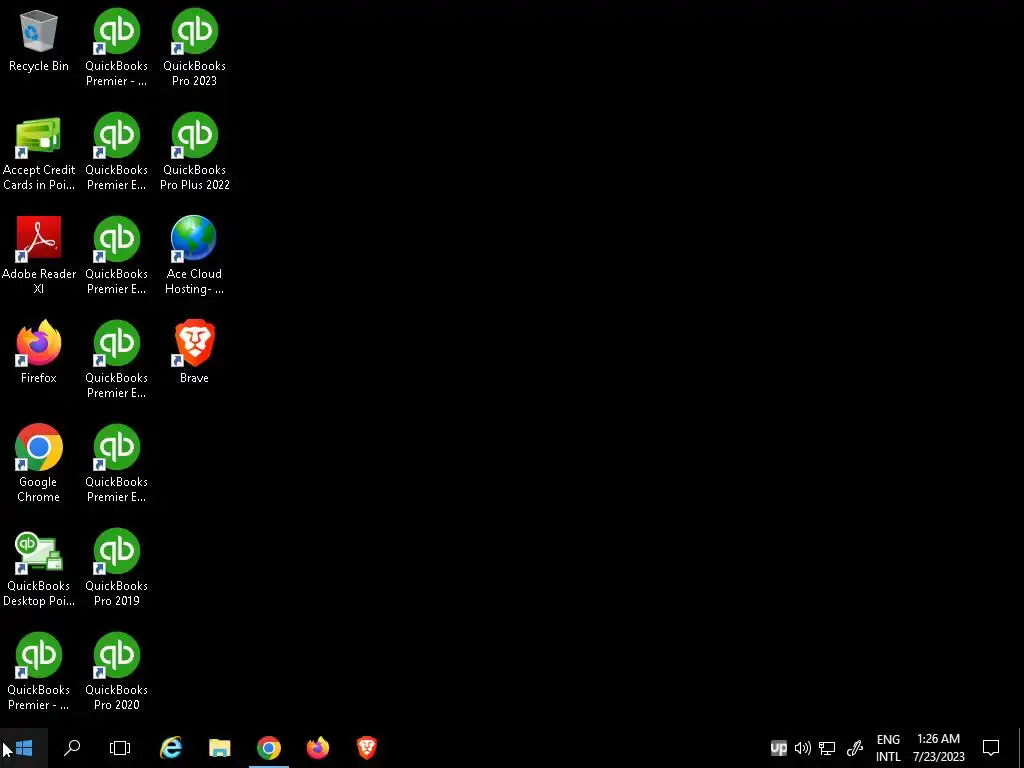Open taskbar search magnifier
Viewport: 1024px width, 768px height.
coord(72,748)
